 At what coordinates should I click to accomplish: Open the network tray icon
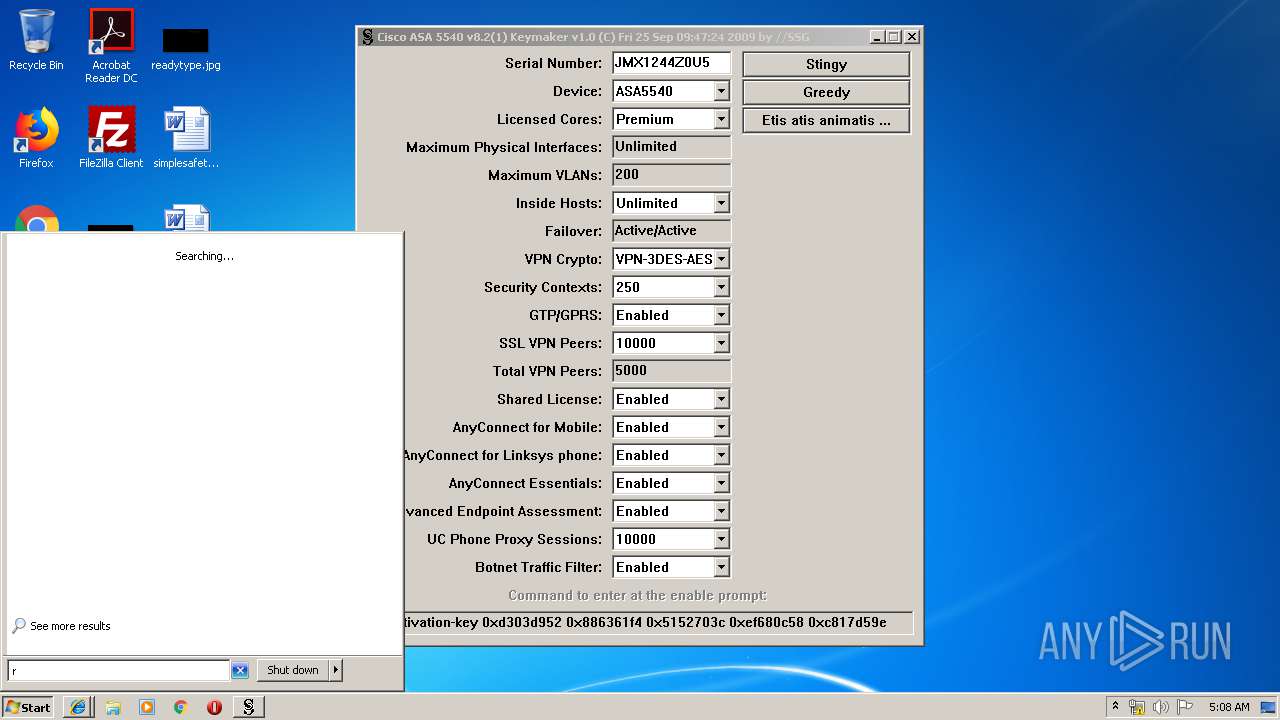tap(1137, 707)
